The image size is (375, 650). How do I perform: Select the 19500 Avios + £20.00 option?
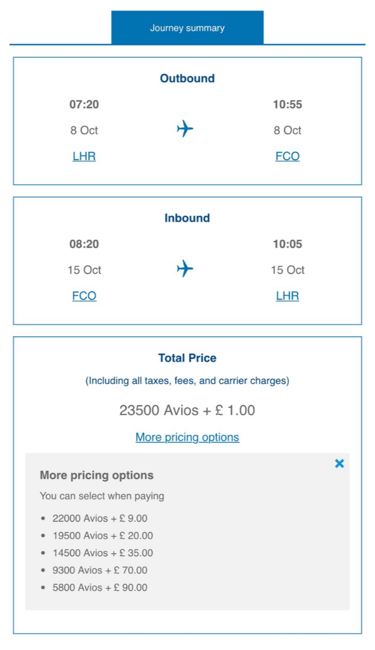[x=103, y=536]
